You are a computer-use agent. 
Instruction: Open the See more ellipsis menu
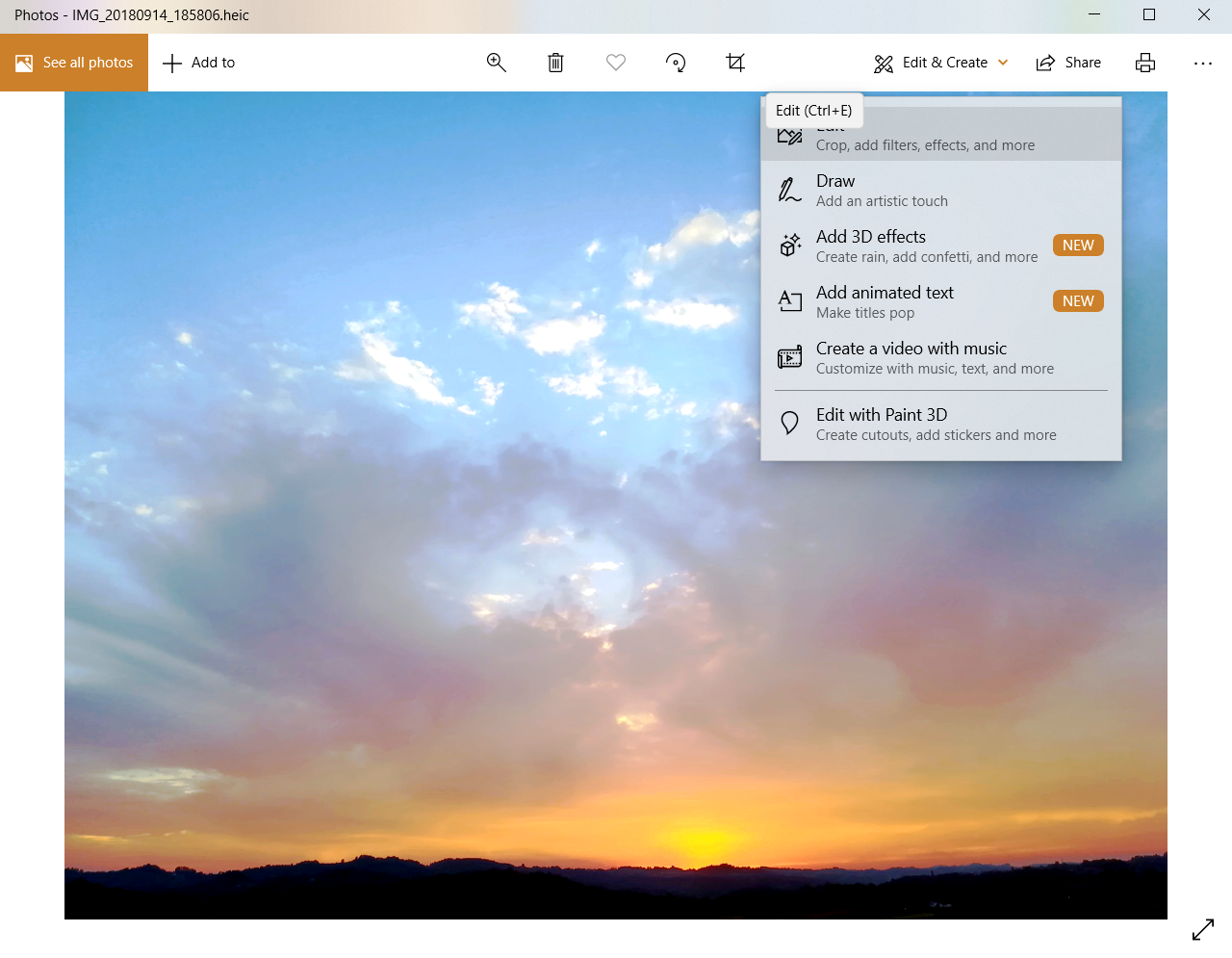(1203, 63)
